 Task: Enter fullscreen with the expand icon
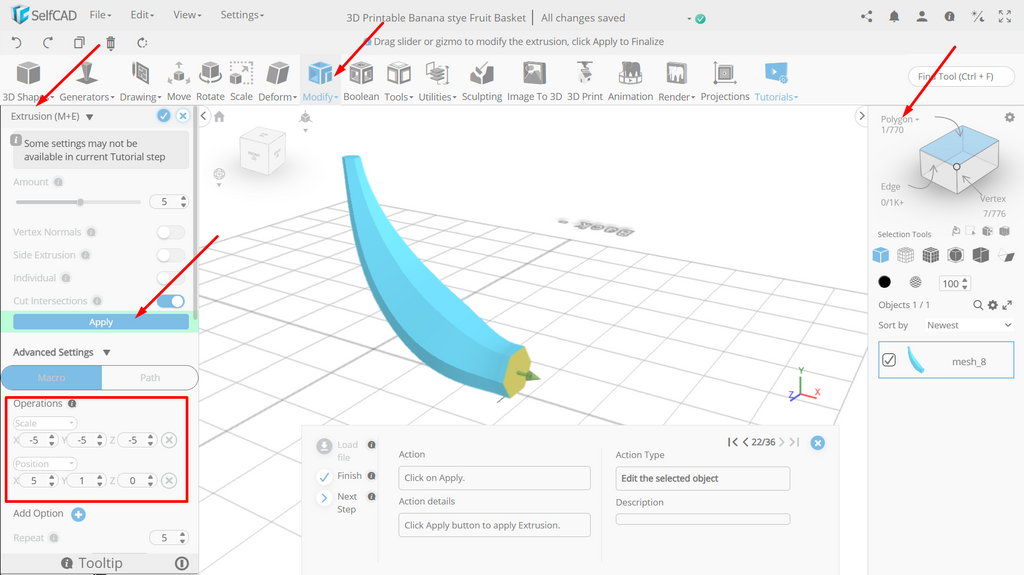tap(1005, 17)
